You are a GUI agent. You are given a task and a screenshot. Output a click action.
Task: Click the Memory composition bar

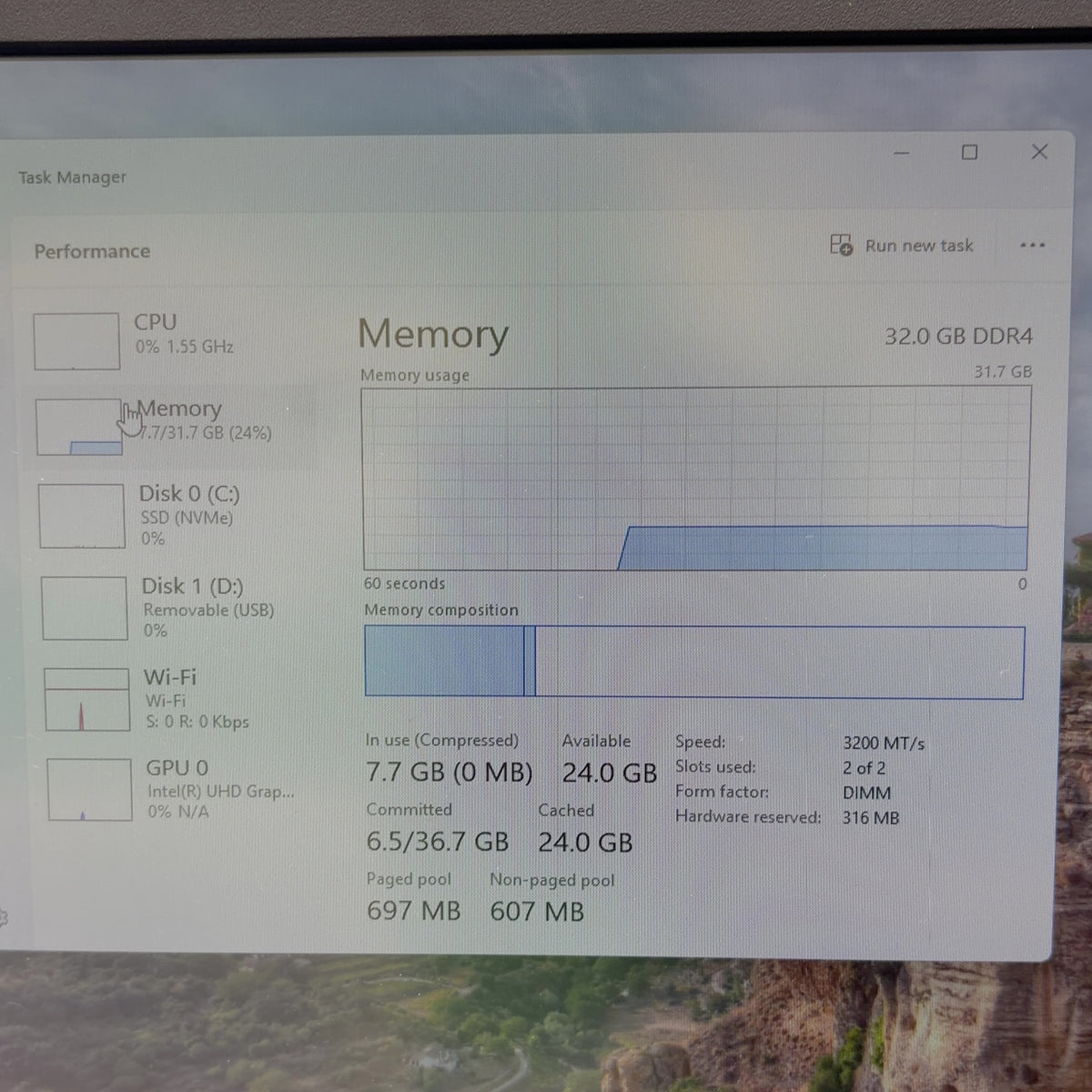(x=694, y=662)
